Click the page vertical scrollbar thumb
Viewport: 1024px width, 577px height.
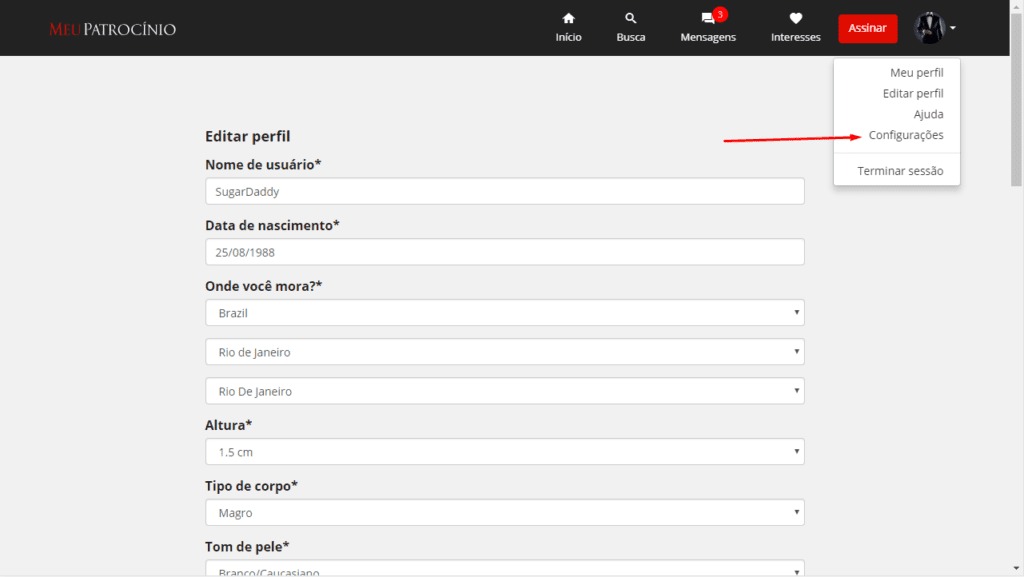point(1016,98)
